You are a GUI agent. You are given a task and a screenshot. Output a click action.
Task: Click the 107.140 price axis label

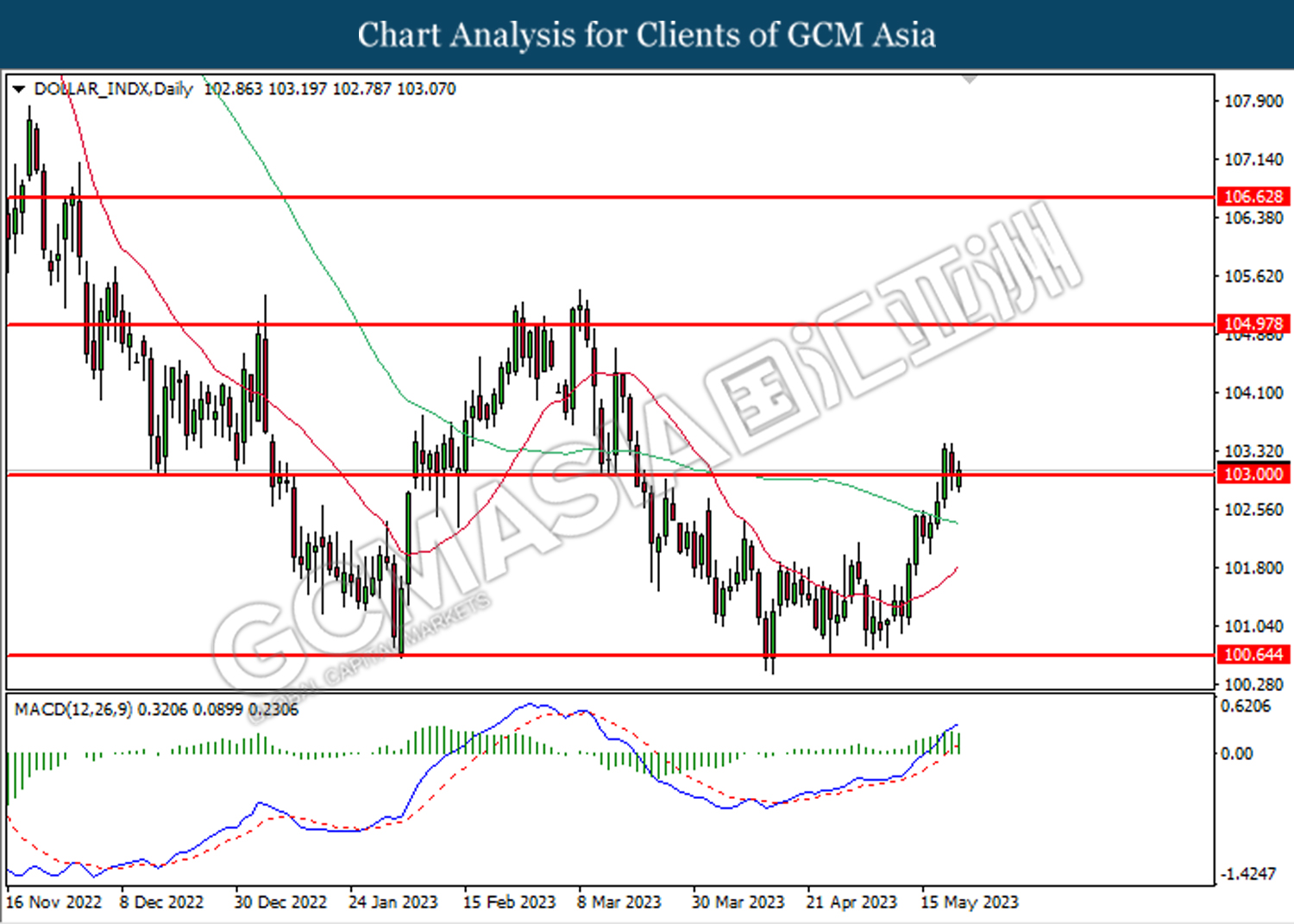tap(1253, 160)
